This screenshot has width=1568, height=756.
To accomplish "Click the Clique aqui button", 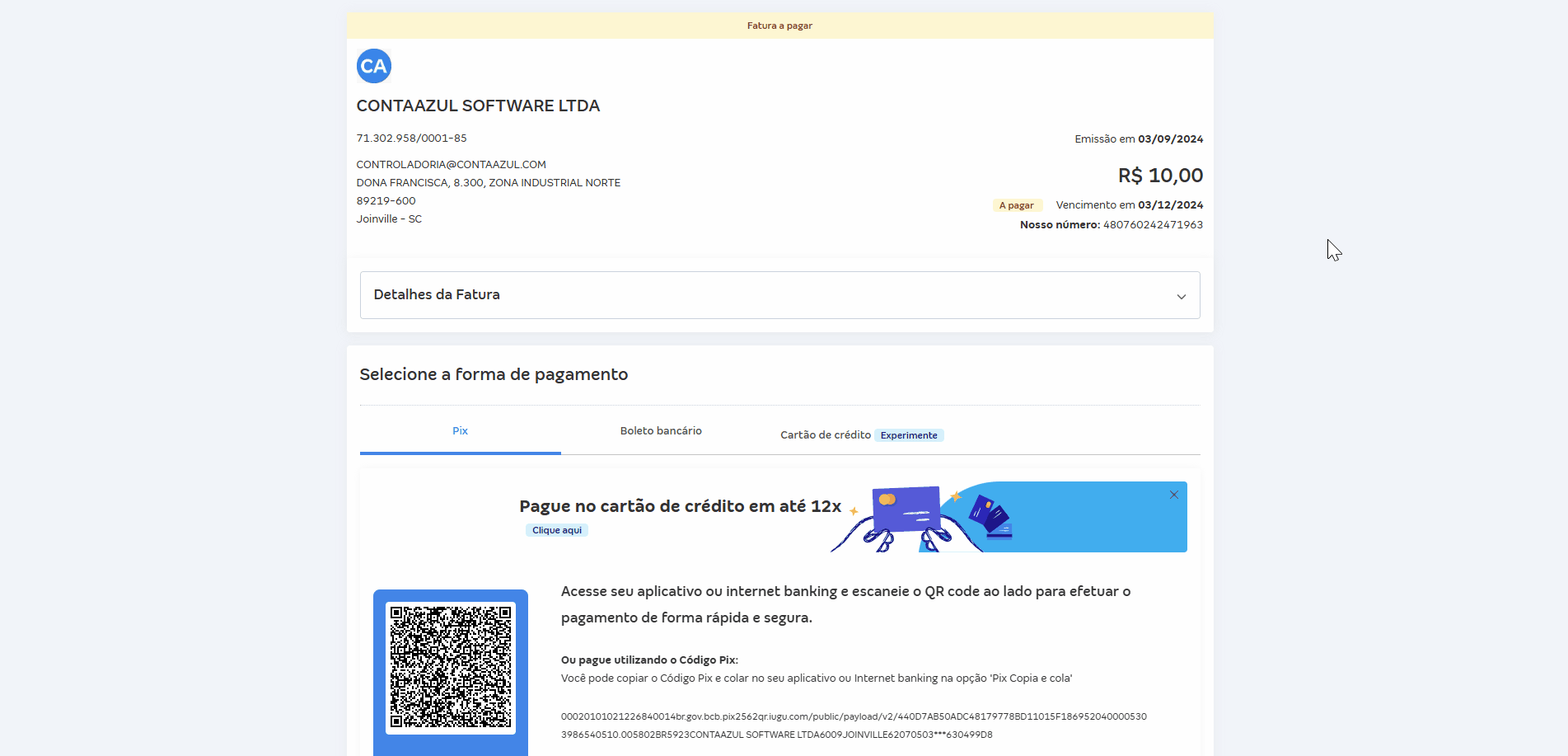I will [x=557, y=530].
